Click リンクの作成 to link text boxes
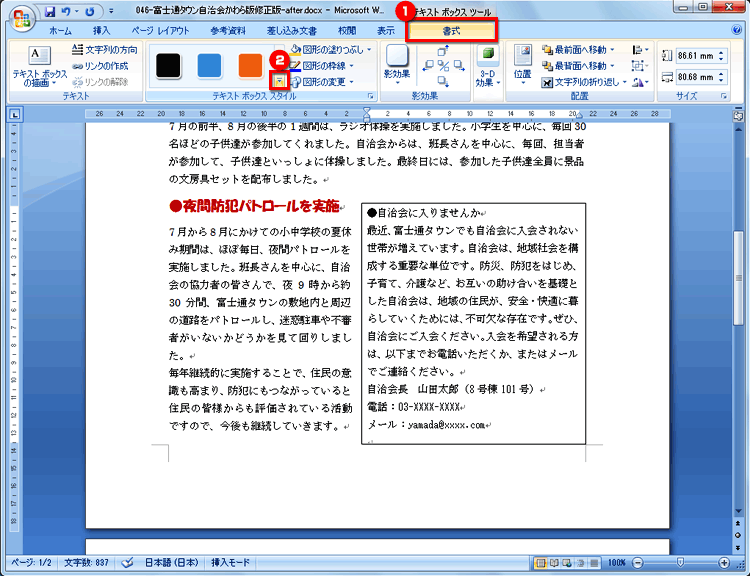 [x=100, y=66]
